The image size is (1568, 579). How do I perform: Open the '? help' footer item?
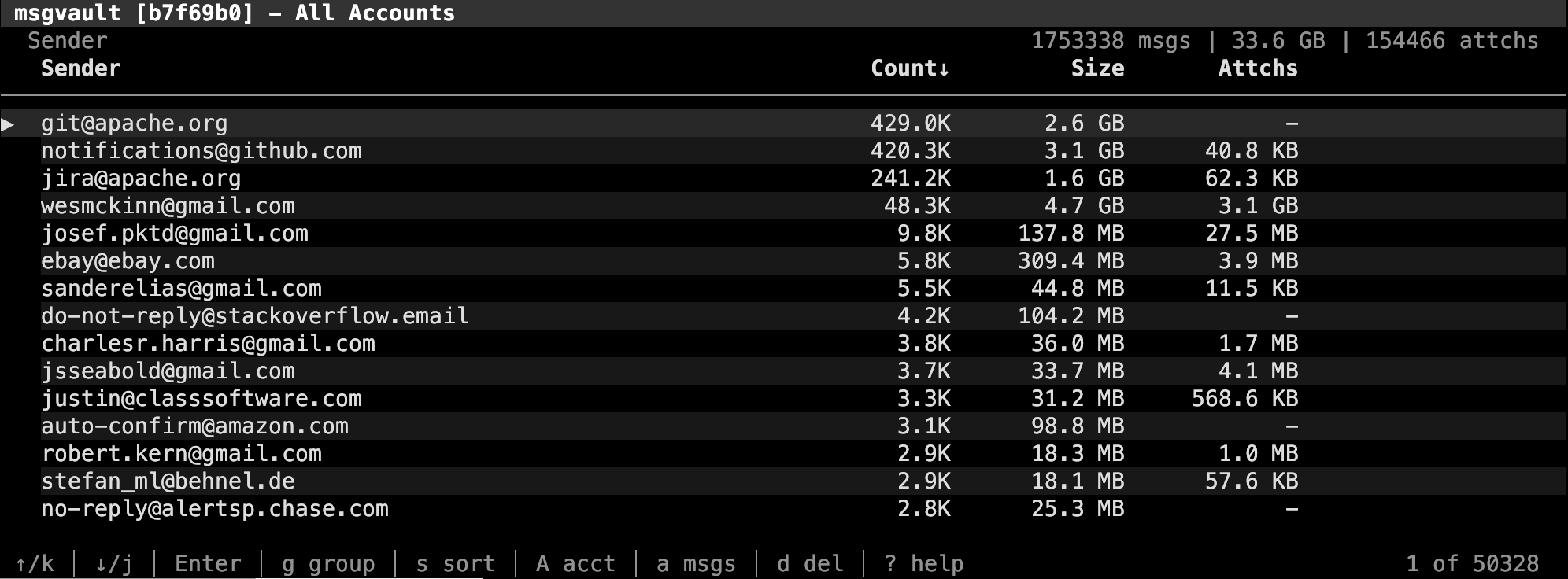pyautogui.click(x=923, y=563)
